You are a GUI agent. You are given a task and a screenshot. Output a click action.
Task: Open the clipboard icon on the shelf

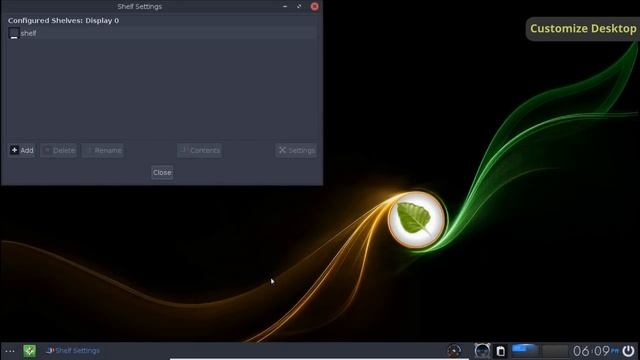click(500, 351)
